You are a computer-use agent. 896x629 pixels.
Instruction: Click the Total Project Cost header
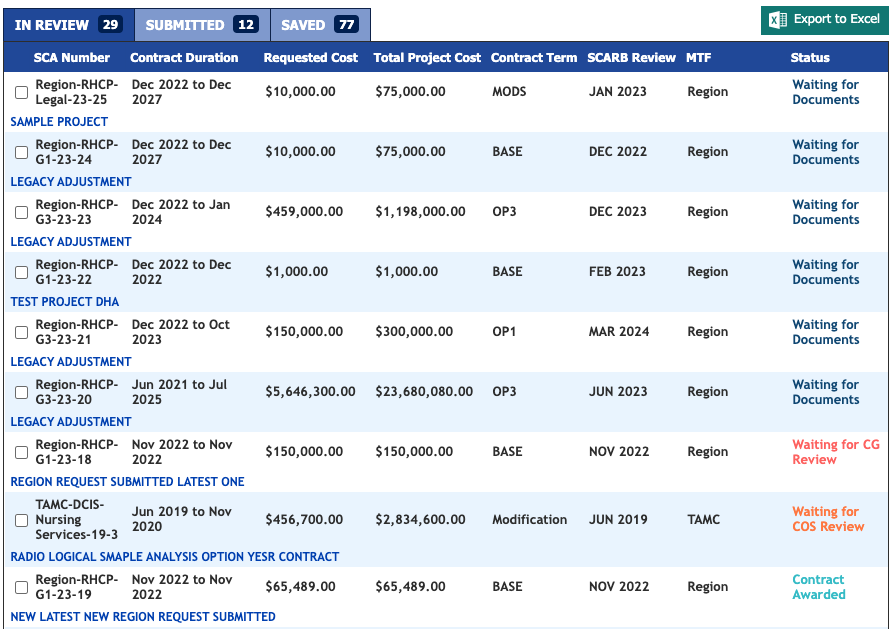coord(427,58)
